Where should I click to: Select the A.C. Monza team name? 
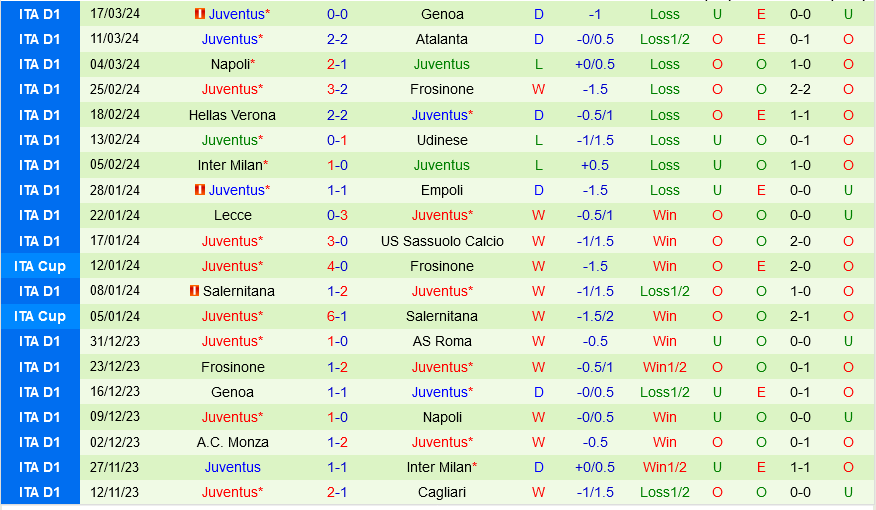(x=232, y=442)
